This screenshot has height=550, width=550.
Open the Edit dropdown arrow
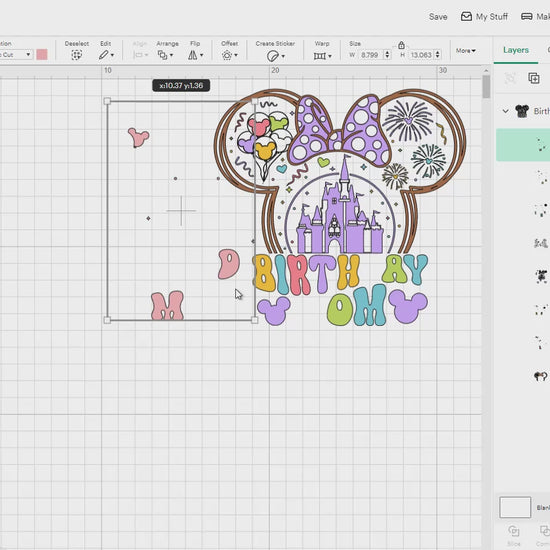tap(112, 55)
